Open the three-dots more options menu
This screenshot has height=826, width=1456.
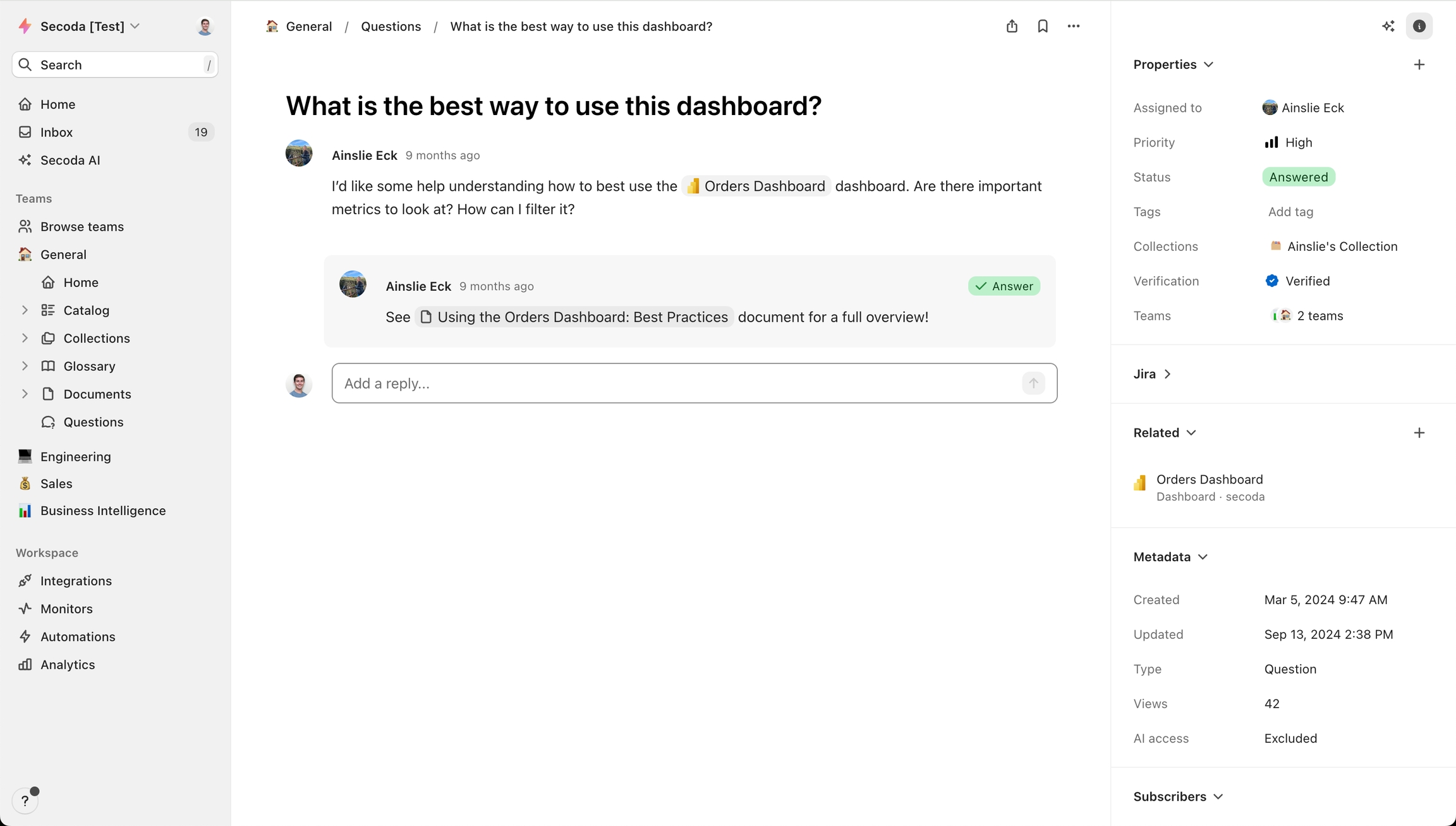1074,26
